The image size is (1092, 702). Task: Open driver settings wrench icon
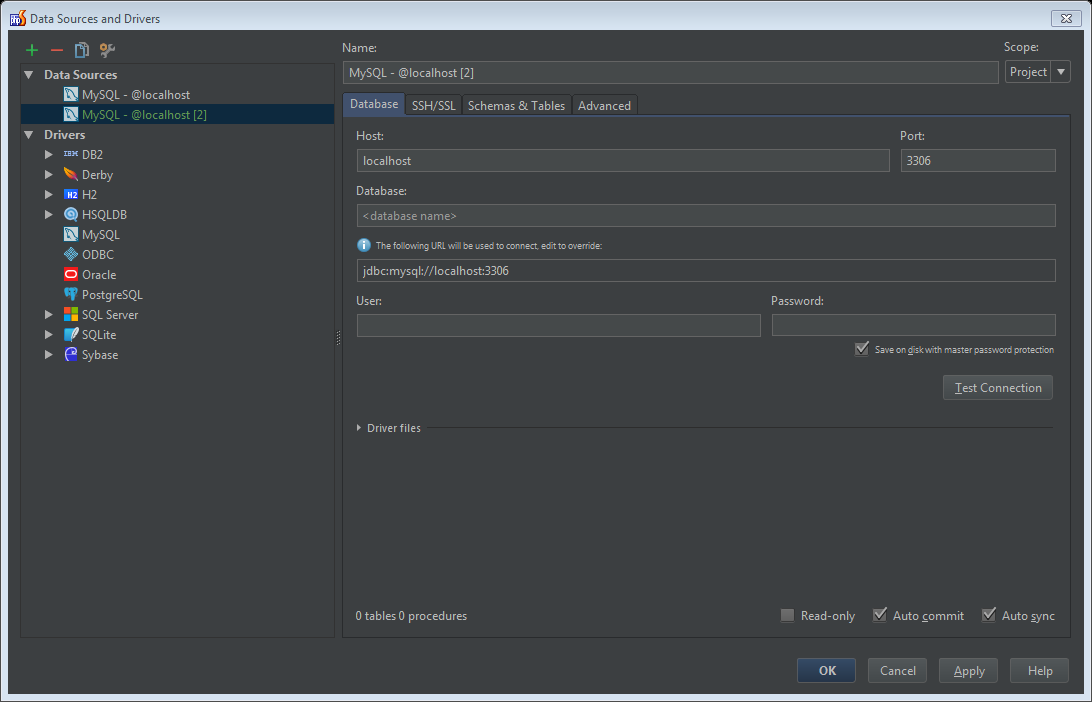click(107, 50)
